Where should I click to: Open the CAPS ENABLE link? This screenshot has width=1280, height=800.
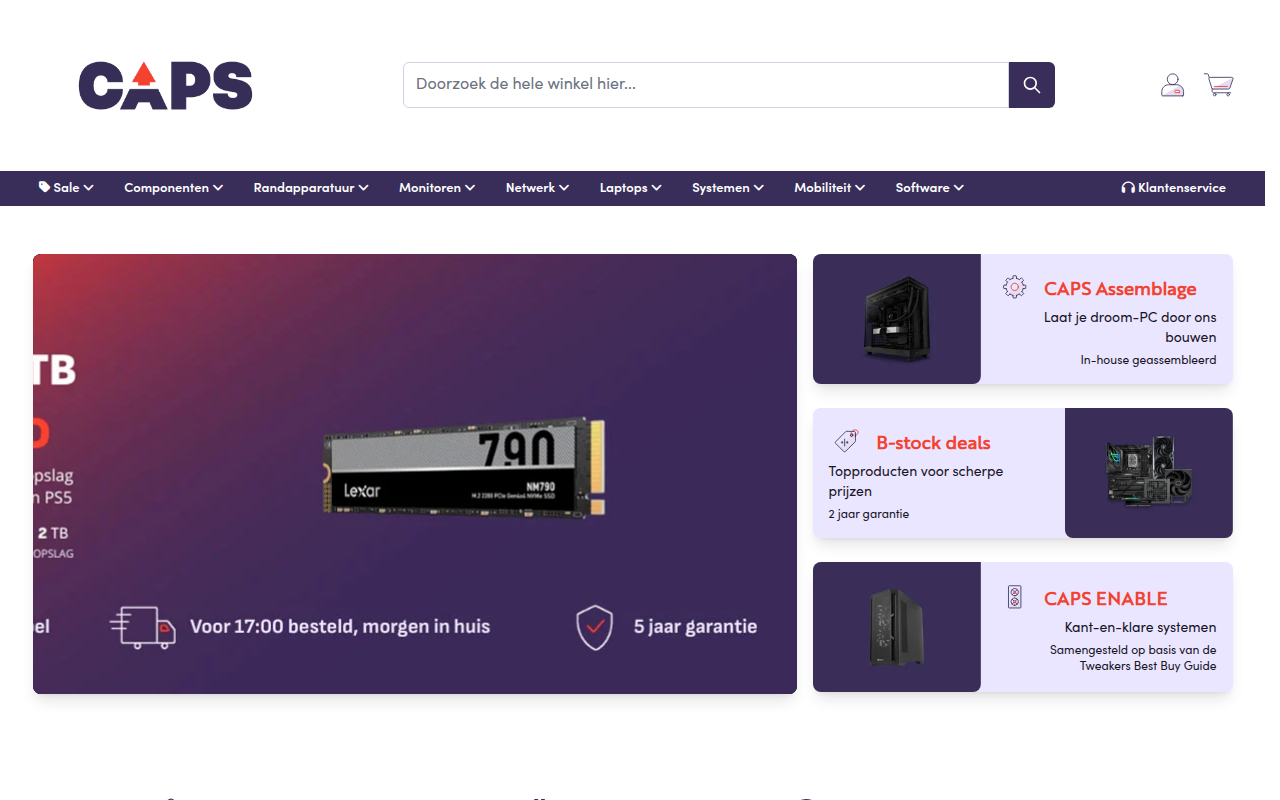tap(1106, 599)
